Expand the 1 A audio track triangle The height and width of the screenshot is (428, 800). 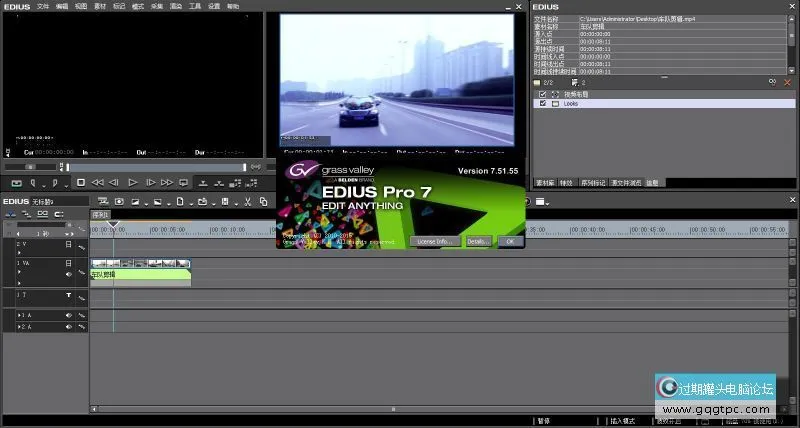(20, 315)
